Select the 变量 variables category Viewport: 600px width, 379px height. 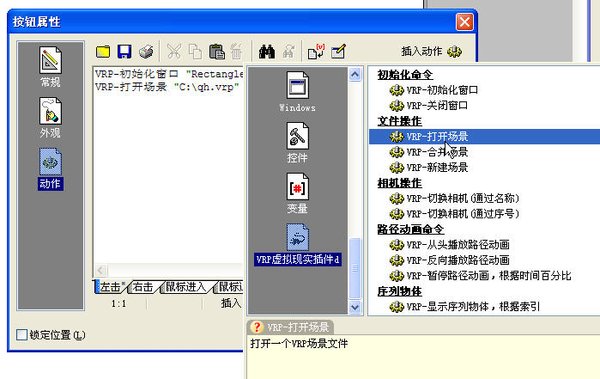coord(297,193)
